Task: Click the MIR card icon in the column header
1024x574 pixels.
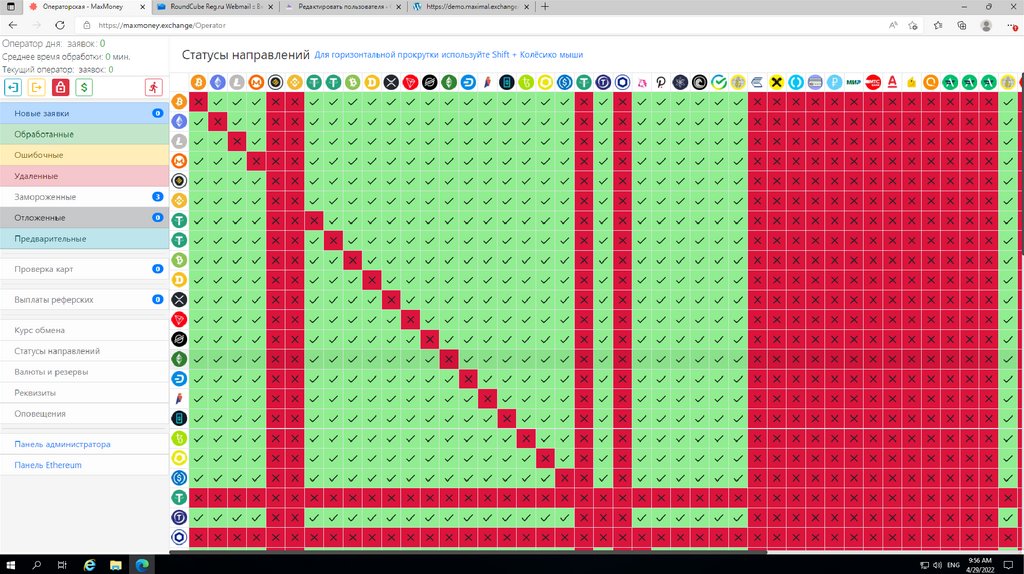Action: click(x=854, y=82)
